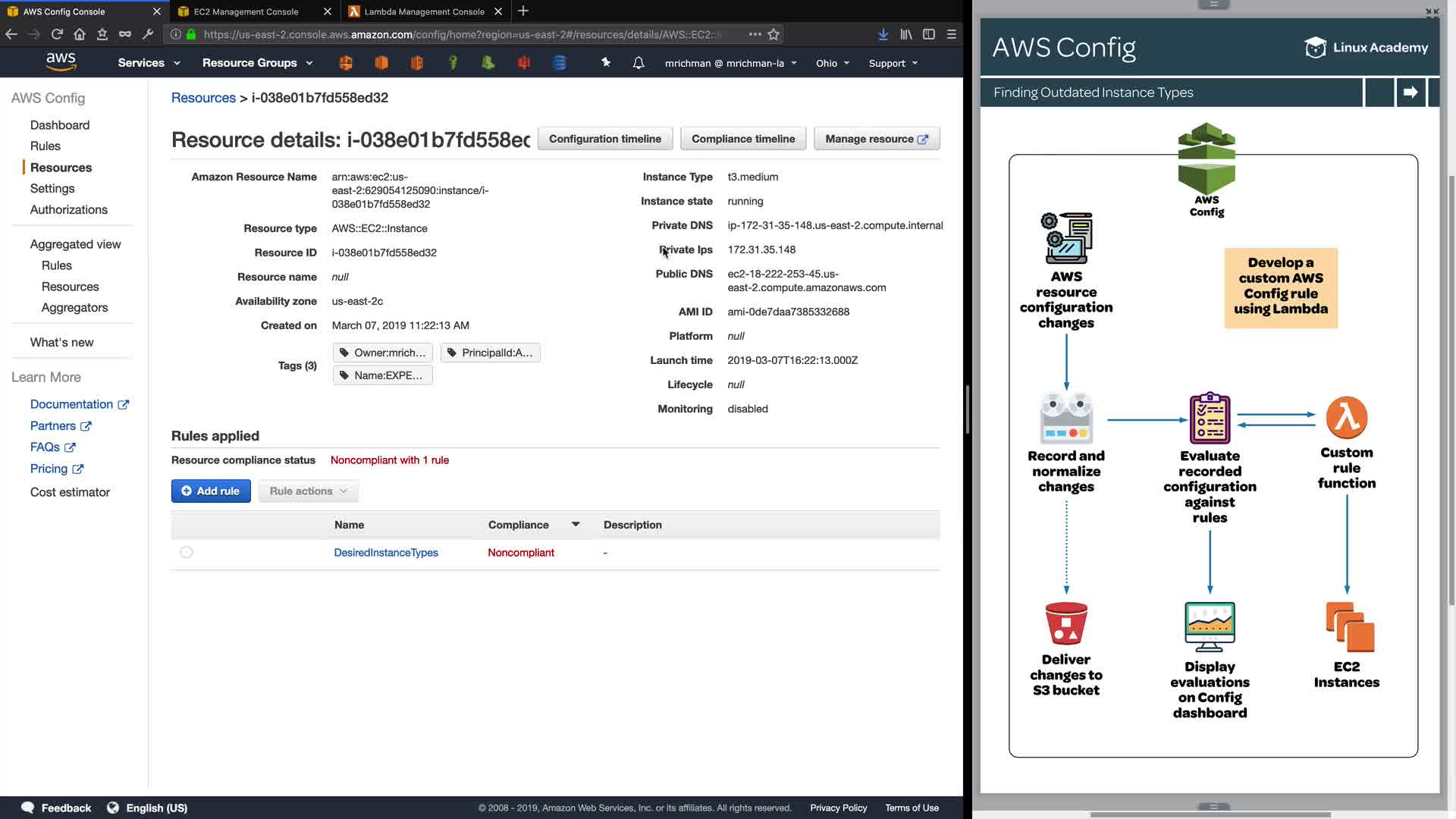Open browser downloads arrow icon
The height and width of the screenshot is (819, 1456).
click(883, 34)
